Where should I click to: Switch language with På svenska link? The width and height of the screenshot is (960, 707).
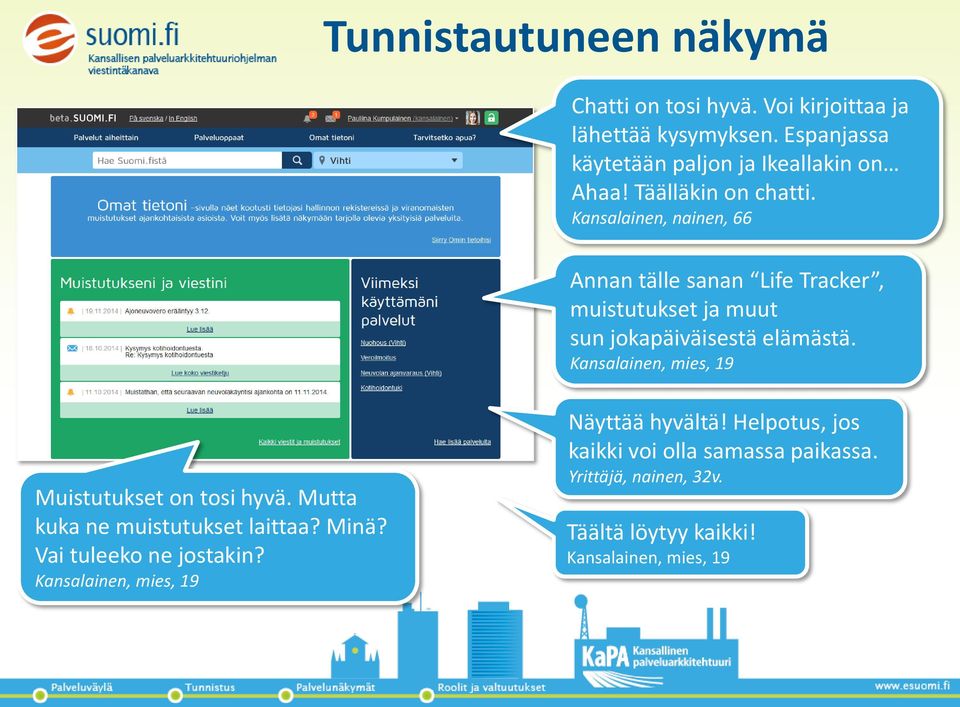point(146,118)
